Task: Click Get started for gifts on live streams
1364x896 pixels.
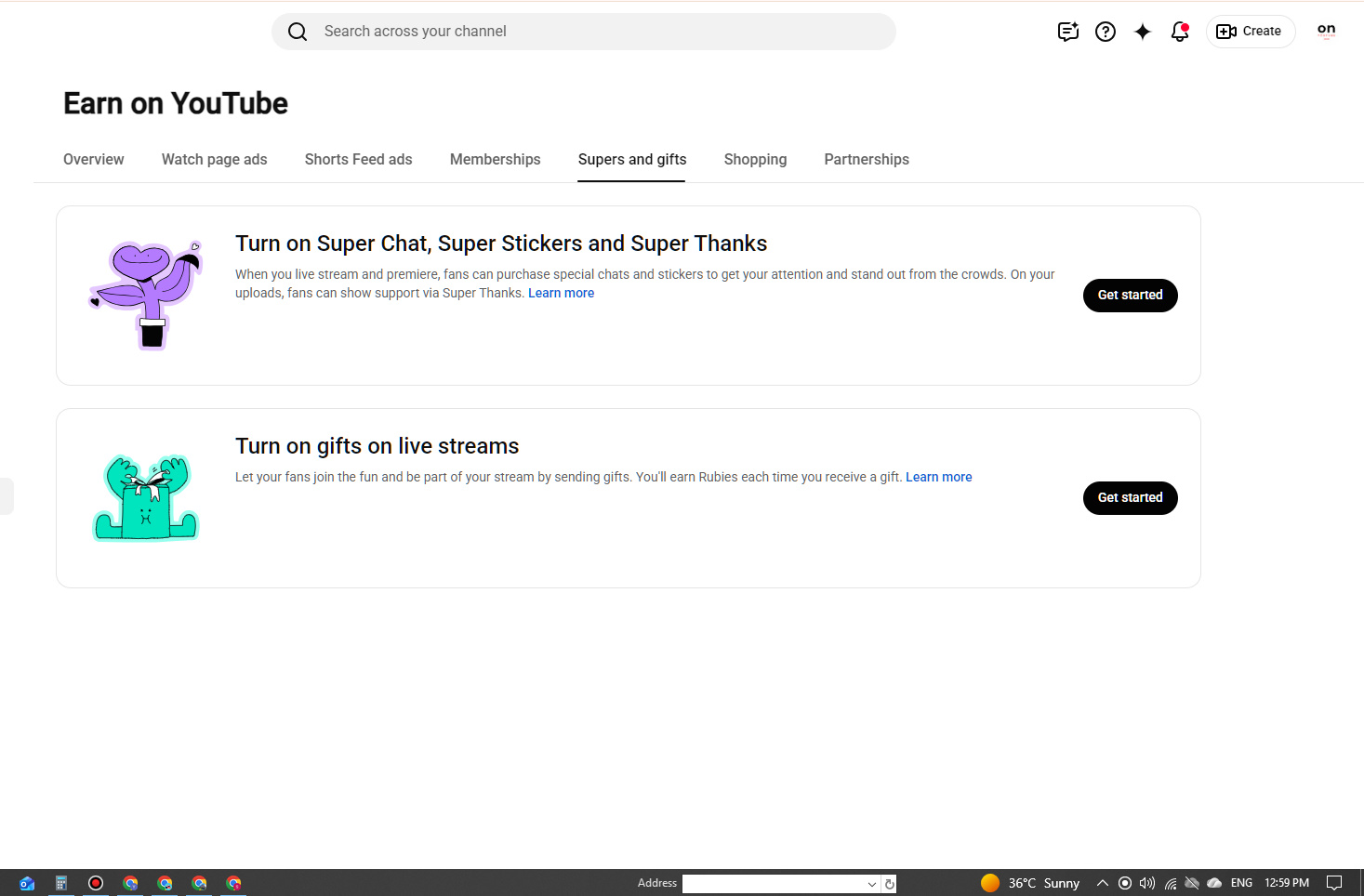Action: coord(1131,498)
